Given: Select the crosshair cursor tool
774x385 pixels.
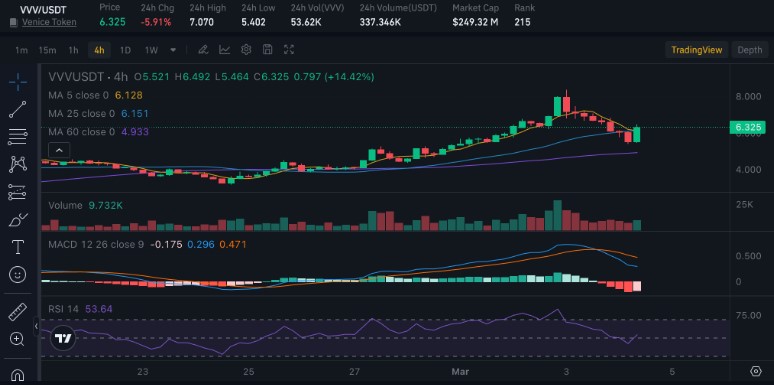Looking at the screenshot, I should click(18, 82).
